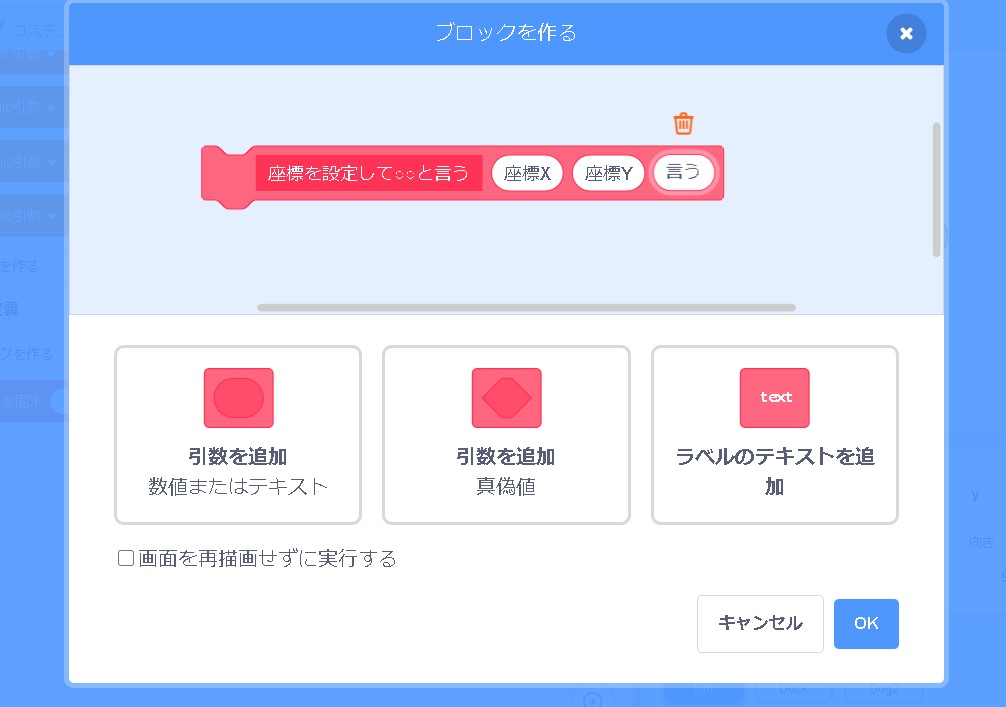Open the コスチューム tab behind the dialog
The width and height of the screenshot is (1006, 707).
[35, 30]
